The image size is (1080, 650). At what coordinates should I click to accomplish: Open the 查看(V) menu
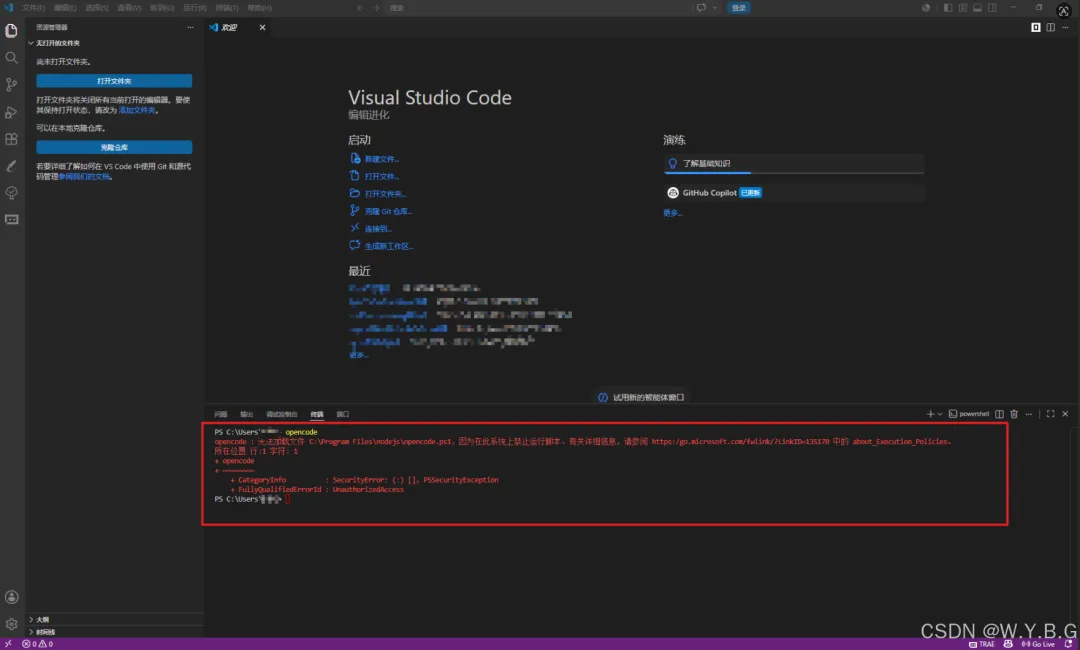pos(129,8)
